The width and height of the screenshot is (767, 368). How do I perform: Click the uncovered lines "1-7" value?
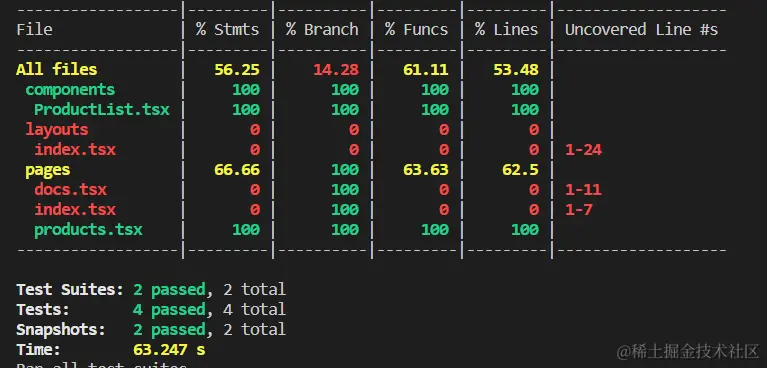click(579, 210)
